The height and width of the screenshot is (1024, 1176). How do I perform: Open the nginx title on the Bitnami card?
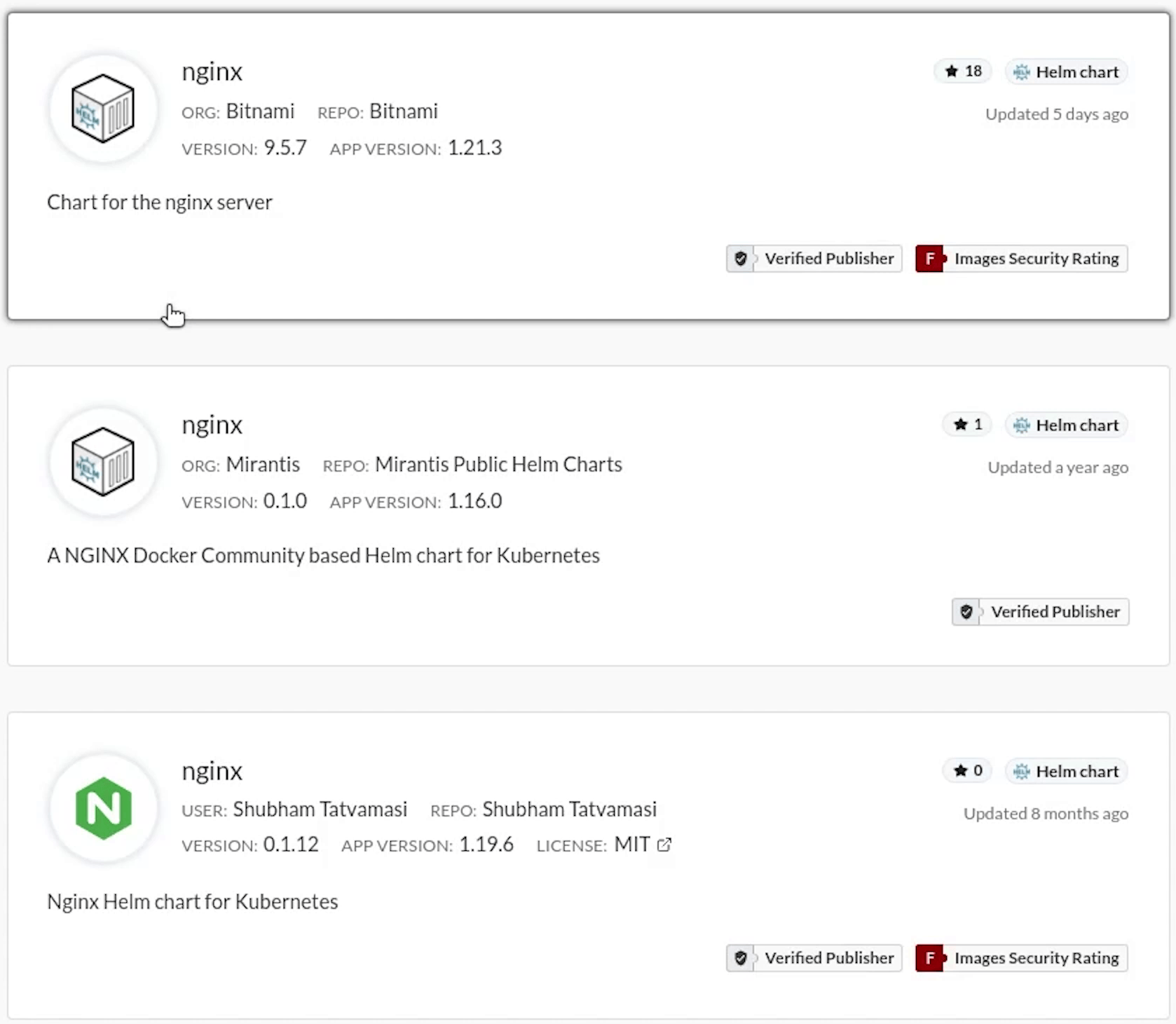212,71
